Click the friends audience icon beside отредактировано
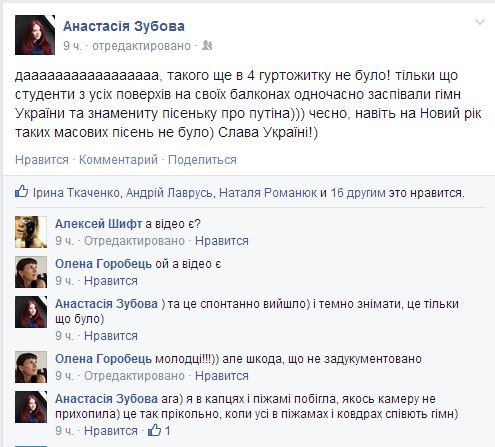The width and height of the screenshot is (495, 447). pos(207,46)
